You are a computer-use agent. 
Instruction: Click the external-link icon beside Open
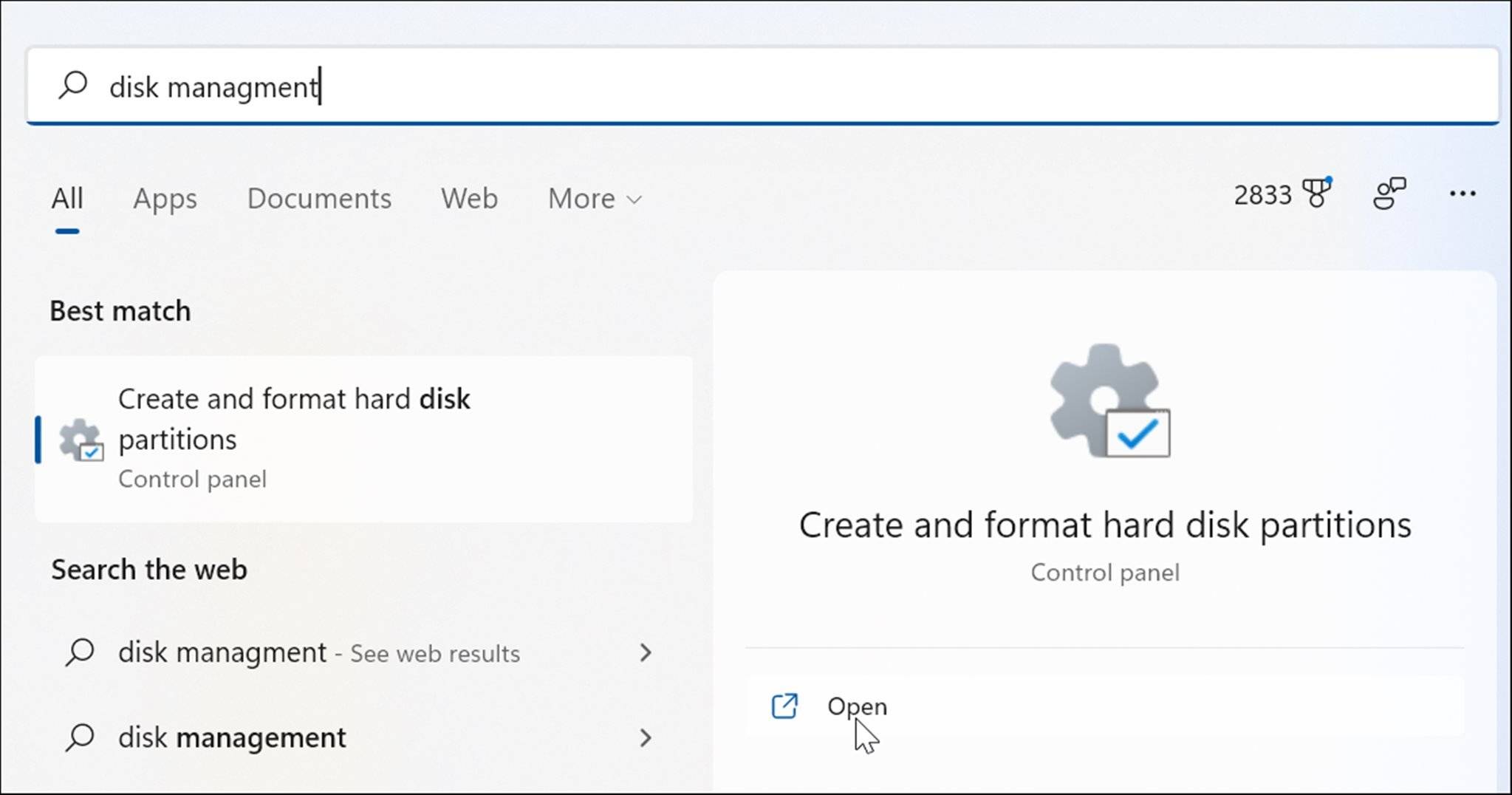(784, 706)
